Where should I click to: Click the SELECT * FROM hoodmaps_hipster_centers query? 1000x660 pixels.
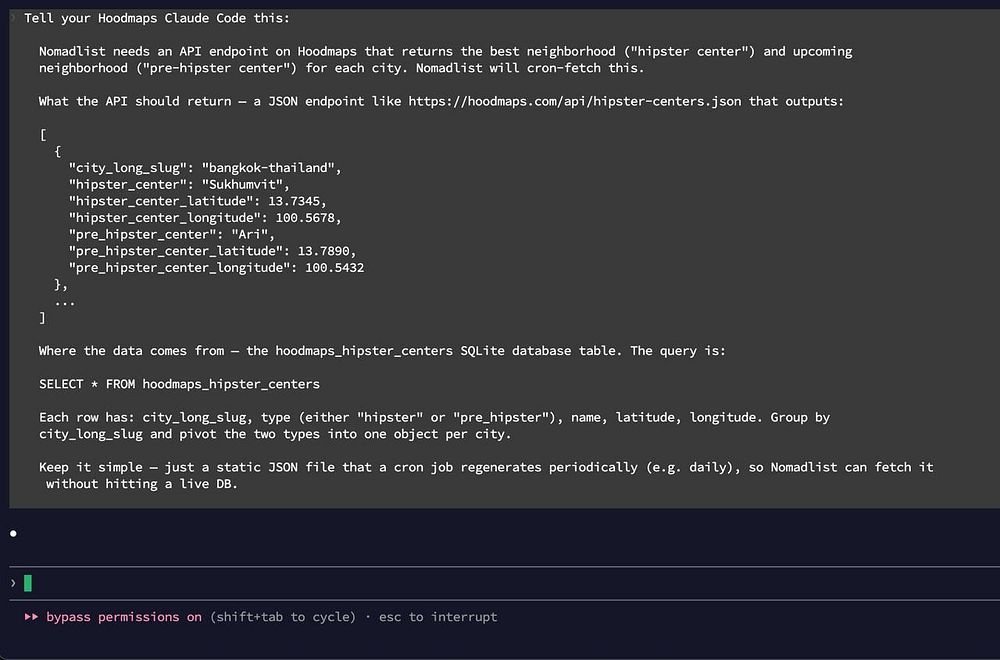point(179,384)
